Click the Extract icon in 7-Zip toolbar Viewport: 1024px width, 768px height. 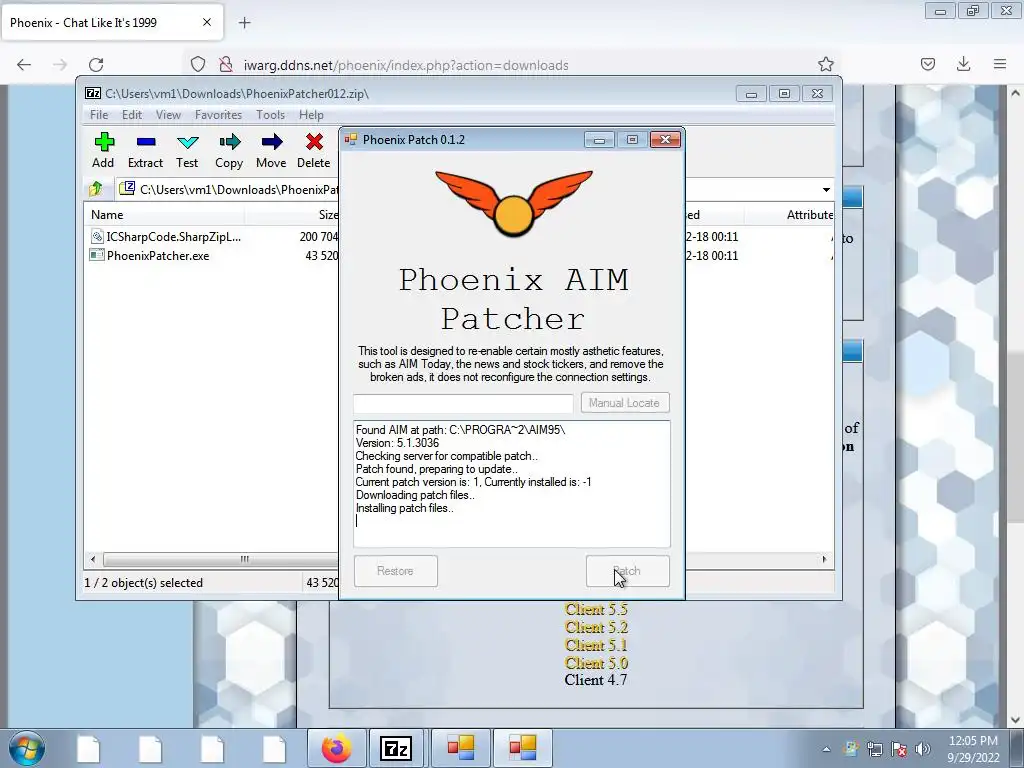point(146,142)
